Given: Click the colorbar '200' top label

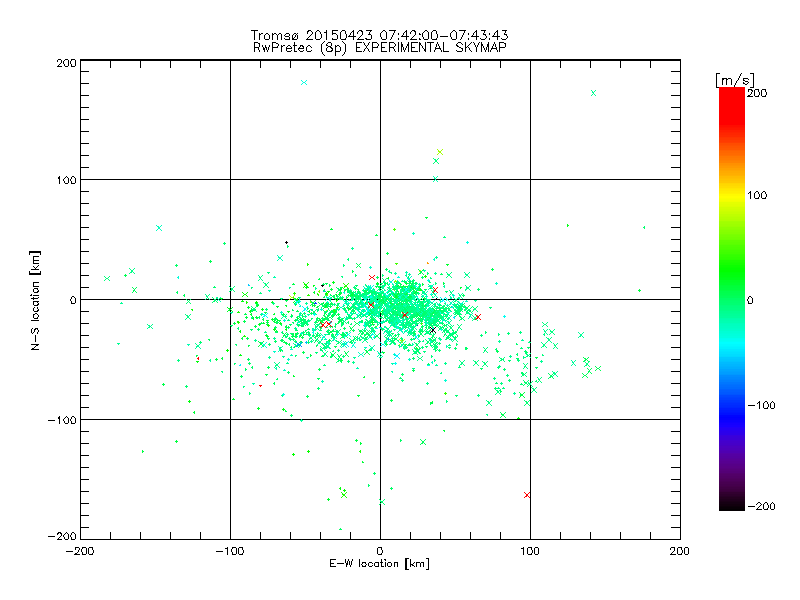Looking at the screenshot, I should pyautogui.click(x=757, y=93).
